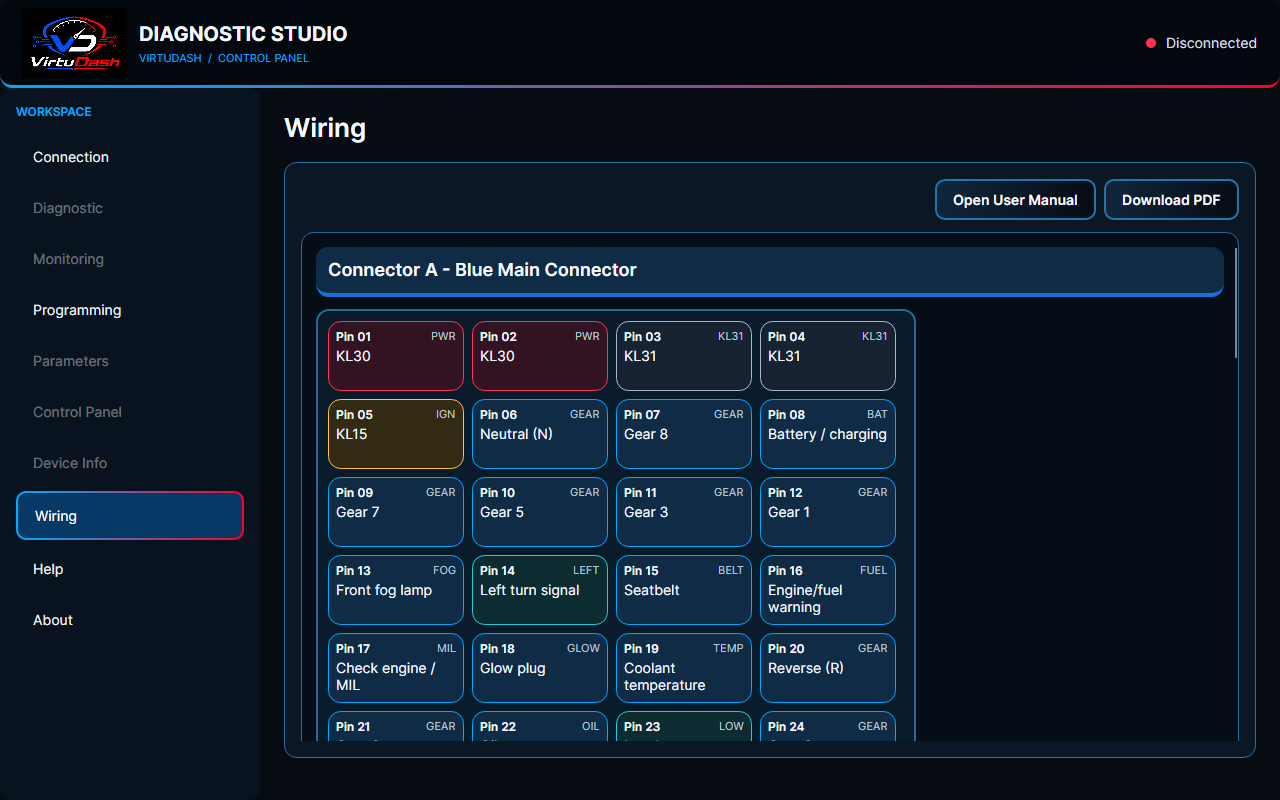The image size is (1280, 800).
Task: Select the Pin 08 Battery / charging card
Action: click(x=828, y=434)
